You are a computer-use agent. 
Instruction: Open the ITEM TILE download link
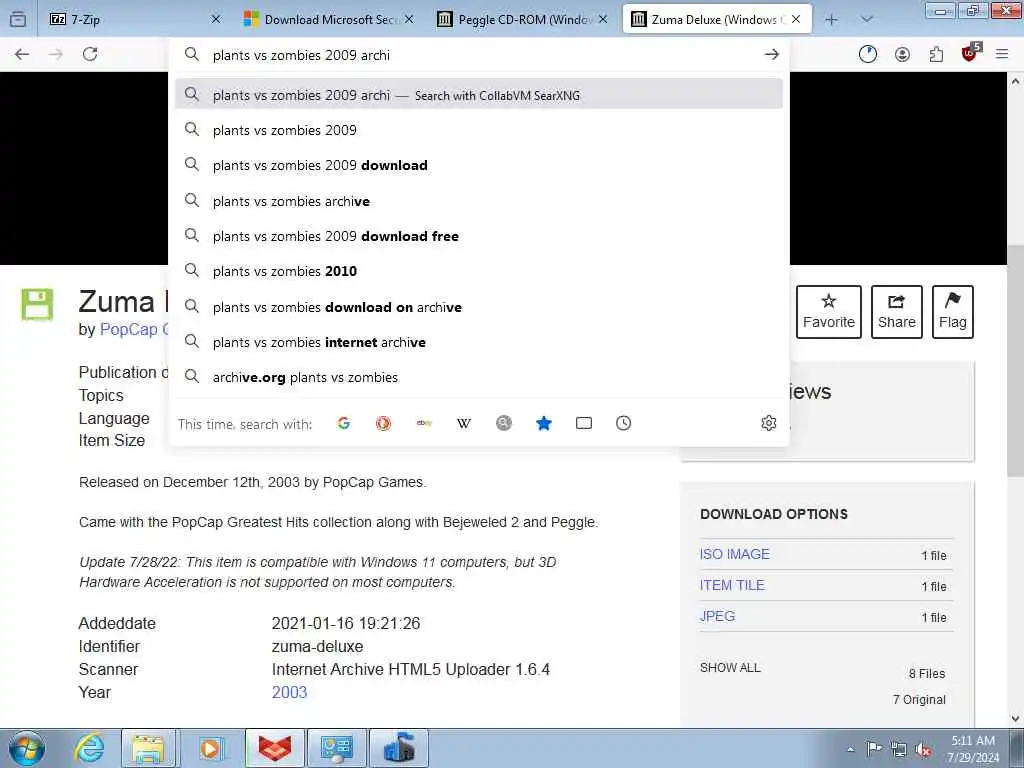point(732,585)
